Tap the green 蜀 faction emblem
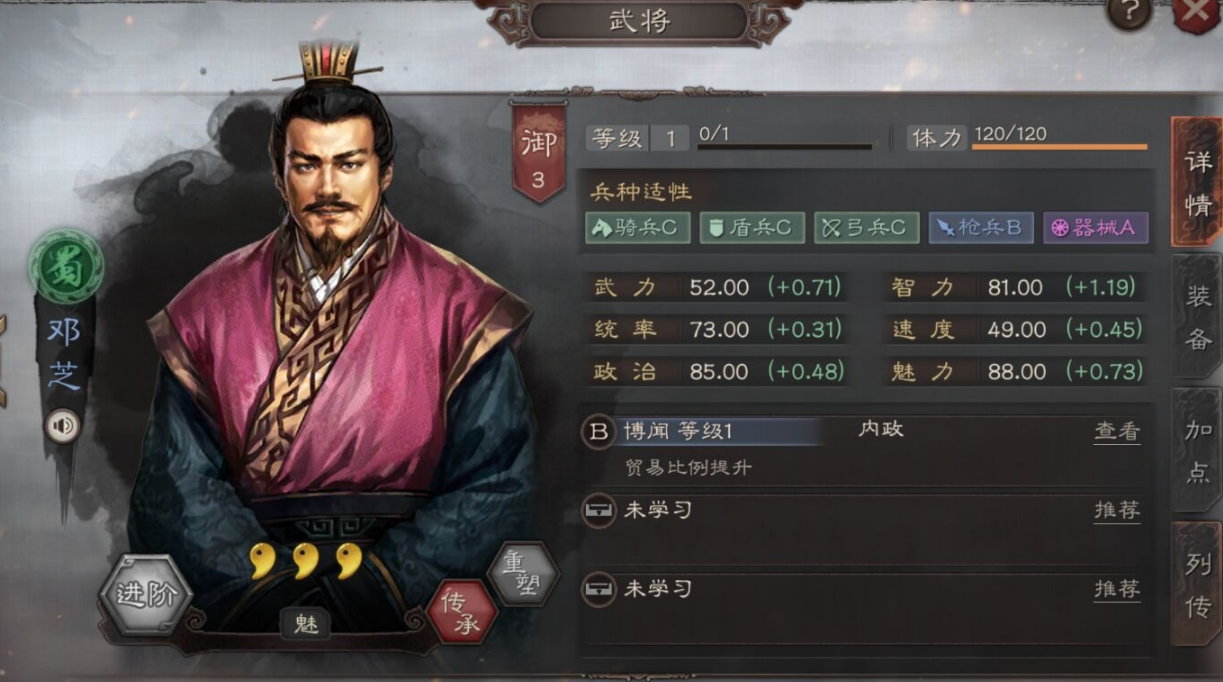Screen dimensions: 1223x682 [66, 267]
